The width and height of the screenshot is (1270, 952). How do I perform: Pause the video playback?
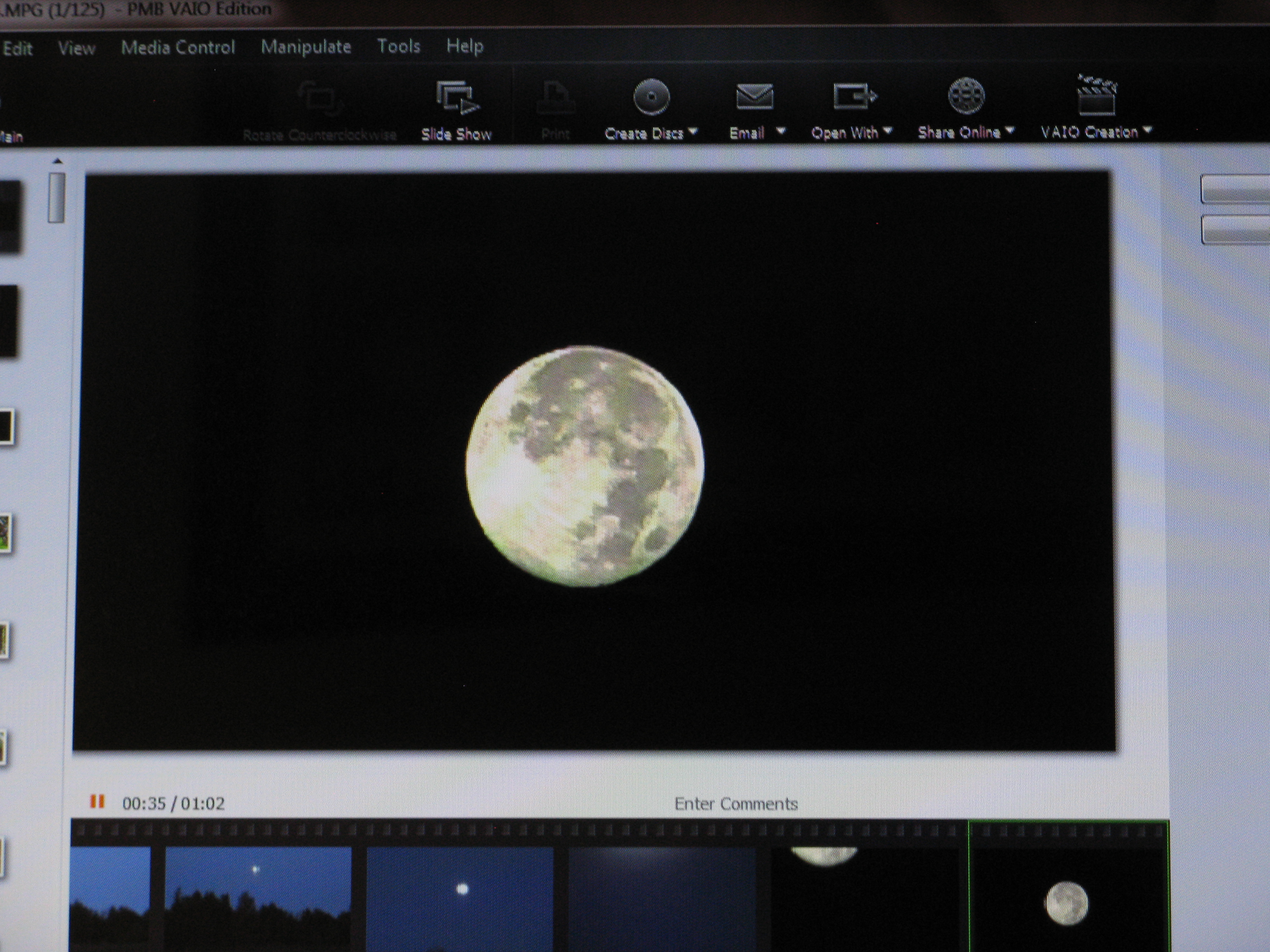pyautogui.click(x=97, y=801)
